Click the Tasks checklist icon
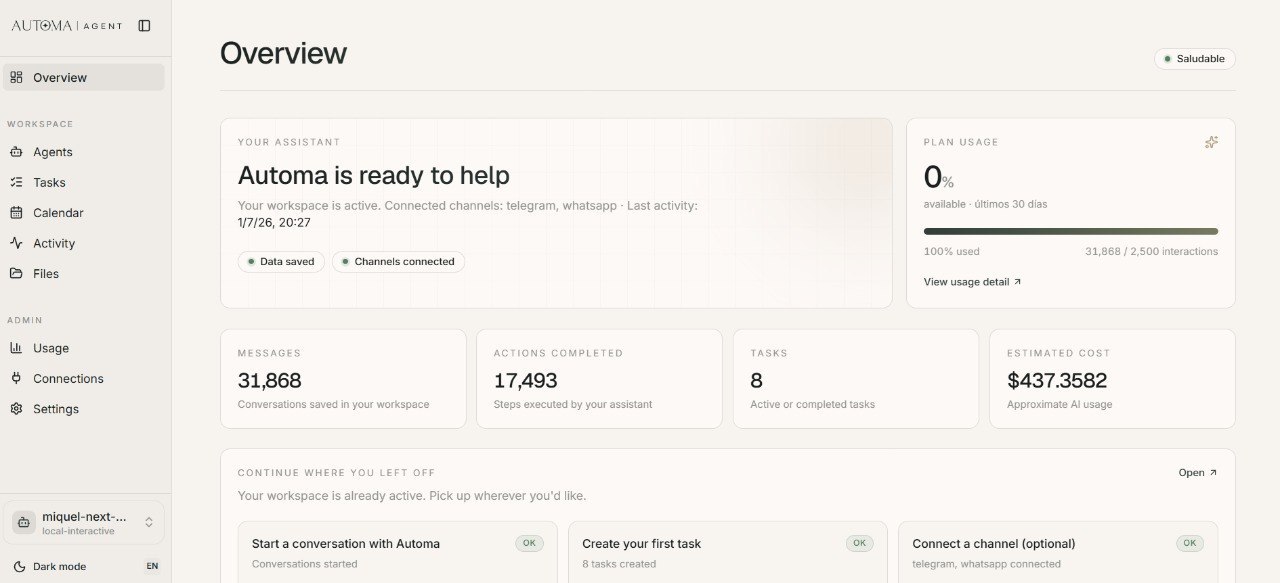This screenshot has height=583, width=1280. (16, 182)
